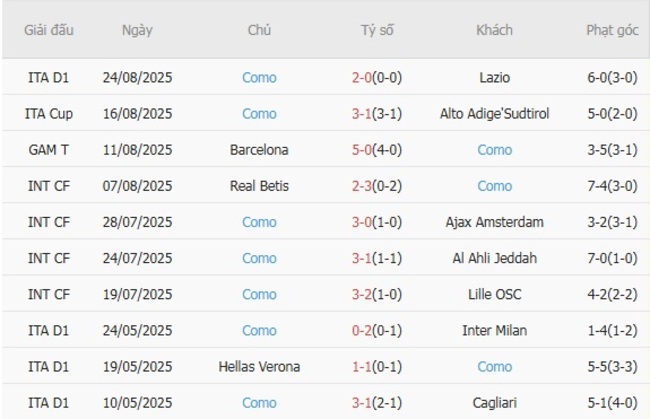
Task: Click the 2-3(0-2) score
Action: tap(377, 186)
